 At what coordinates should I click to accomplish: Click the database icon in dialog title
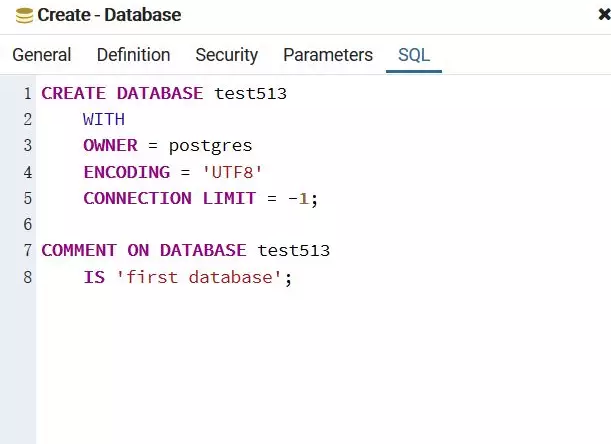24,16
